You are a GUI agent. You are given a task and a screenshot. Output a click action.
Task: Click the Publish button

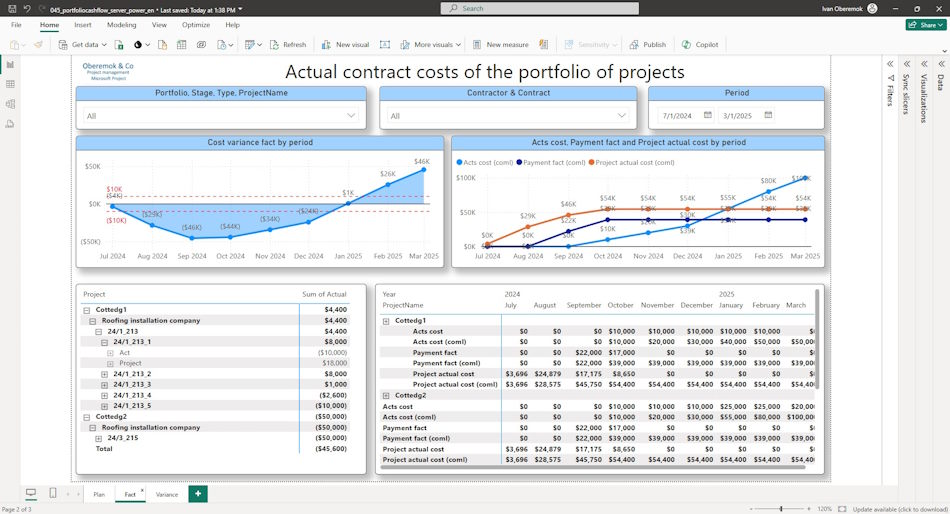648,45
